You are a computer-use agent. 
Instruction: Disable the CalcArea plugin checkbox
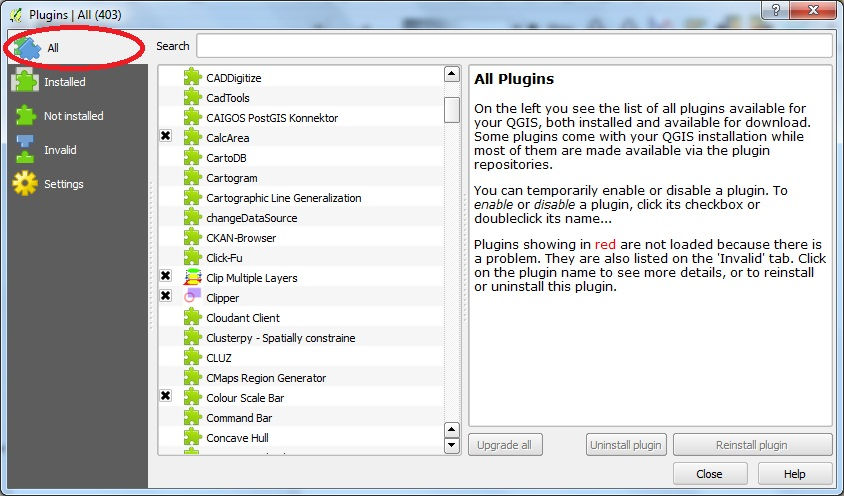coord(166,136)
